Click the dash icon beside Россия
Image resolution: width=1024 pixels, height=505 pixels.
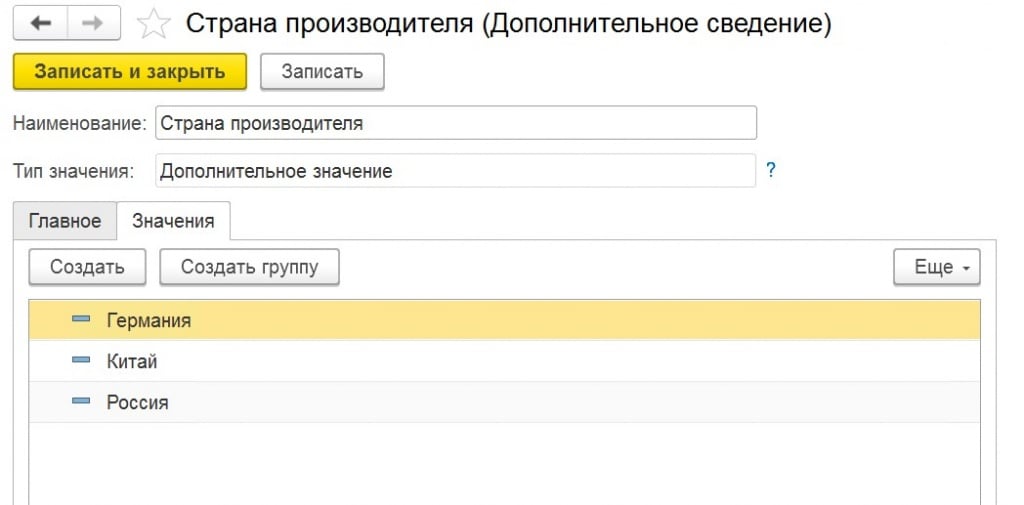click(81, 402)
